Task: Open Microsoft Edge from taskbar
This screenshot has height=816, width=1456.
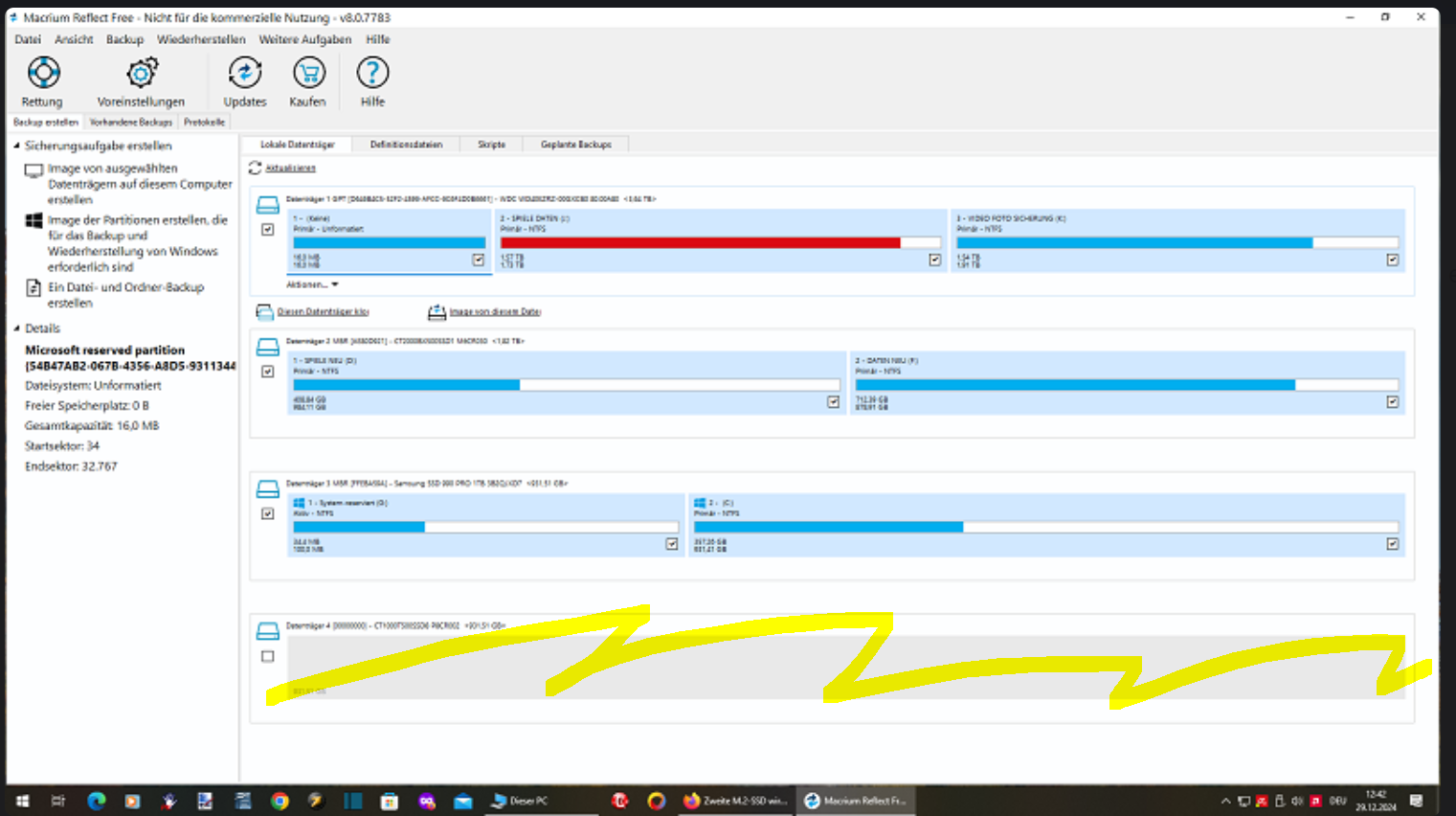Action: click(96, 801)
